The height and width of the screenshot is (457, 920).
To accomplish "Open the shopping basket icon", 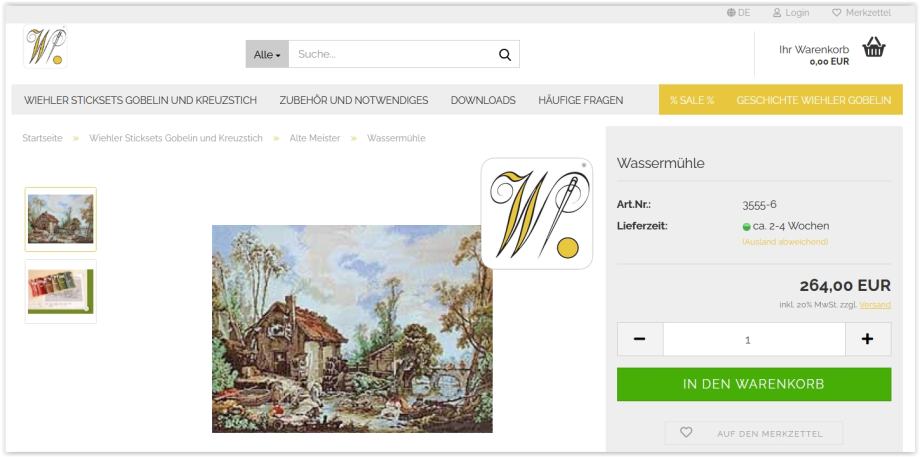I will [874, 47].
